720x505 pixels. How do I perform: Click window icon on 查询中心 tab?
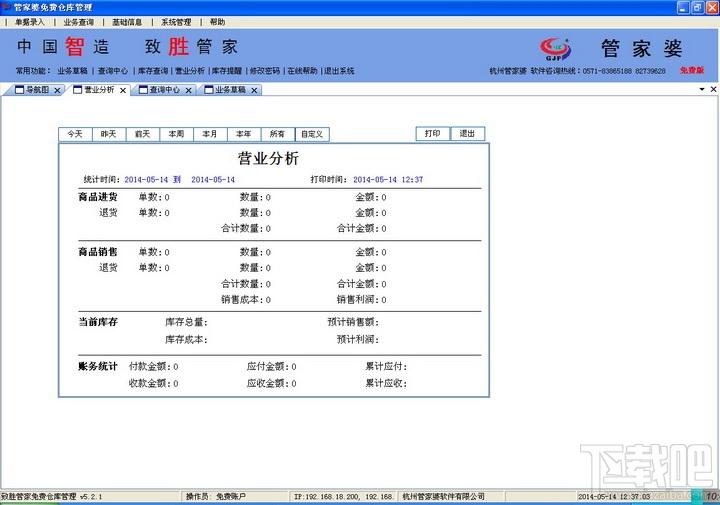[143, 90]
